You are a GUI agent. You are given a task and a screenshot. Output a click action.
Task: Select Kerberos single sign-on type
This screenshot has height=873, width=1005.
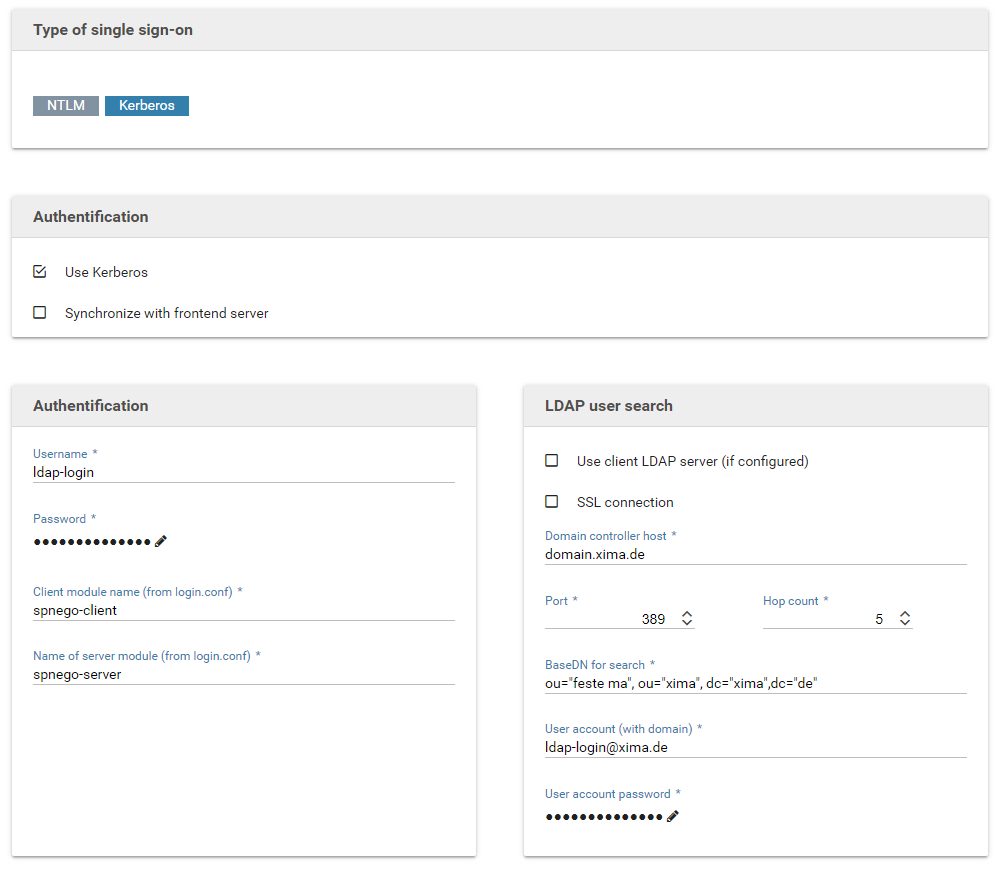[x=147, y=105]
